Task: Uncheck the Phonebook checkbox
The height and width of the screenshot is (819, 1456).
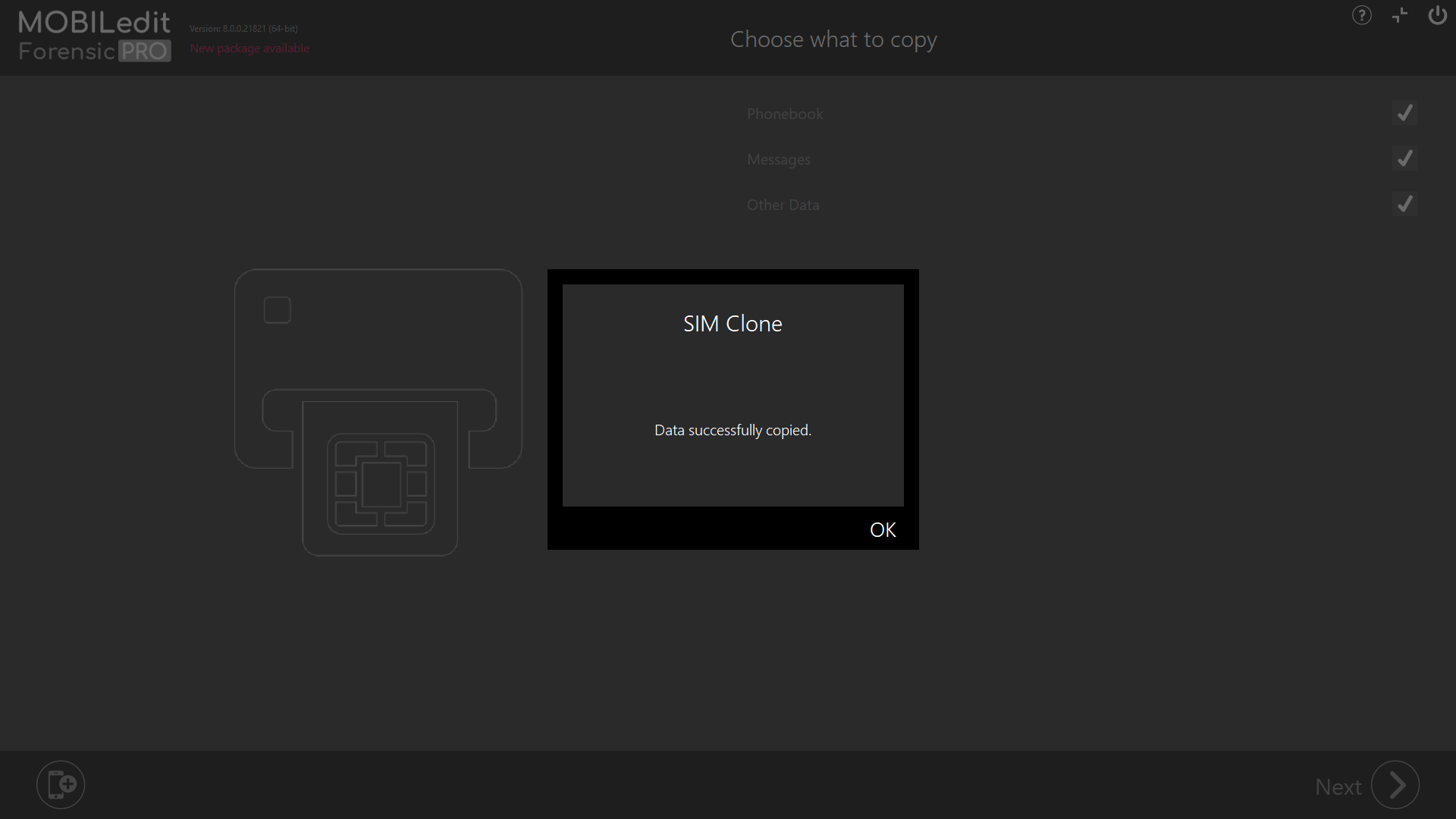Action: (x=1404, y=113)
